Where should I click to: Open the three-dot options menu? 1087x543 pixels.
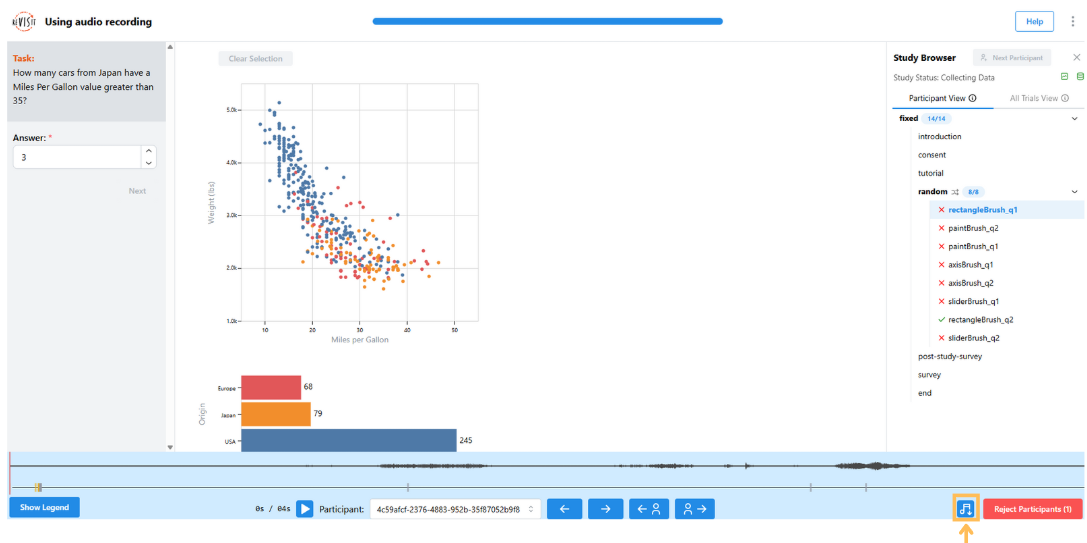[1073, 21]
